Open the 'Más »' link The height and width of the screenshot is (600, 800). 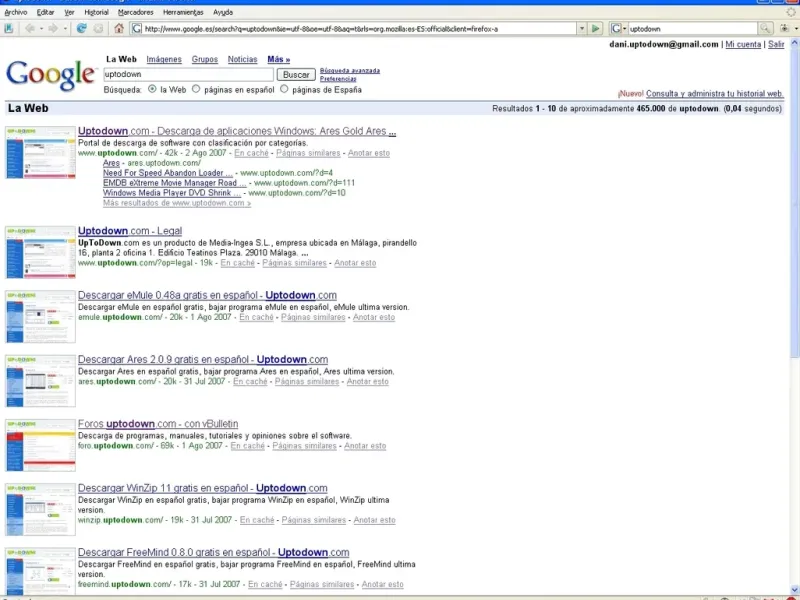pyautogui.click(x=279, y=59)
